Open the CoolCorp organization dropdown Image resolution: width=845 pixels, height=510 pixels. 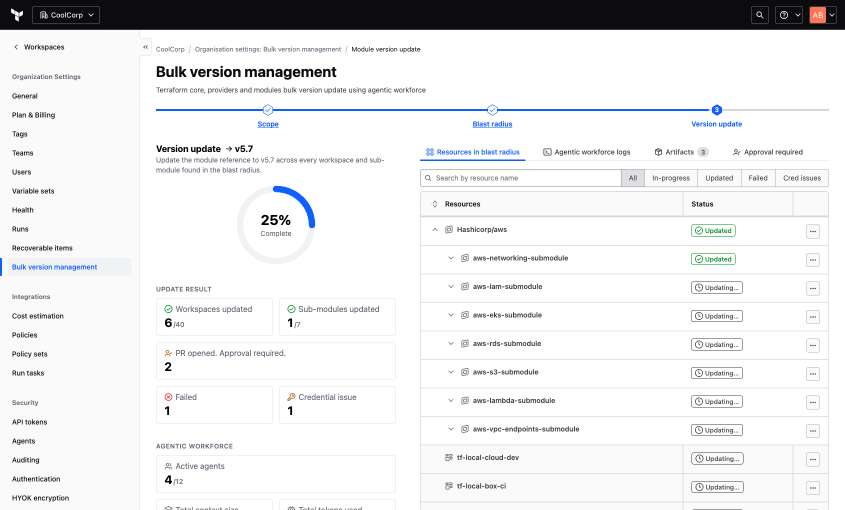(x=66, y=15)
